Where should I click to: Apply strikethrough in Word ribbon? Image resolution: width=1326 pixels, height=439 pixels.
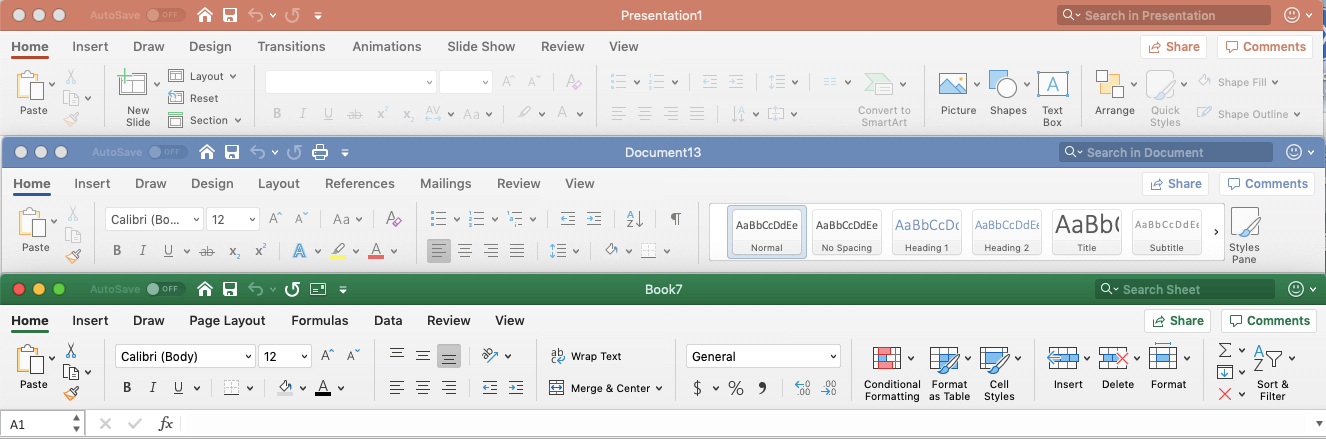point(207,251)
